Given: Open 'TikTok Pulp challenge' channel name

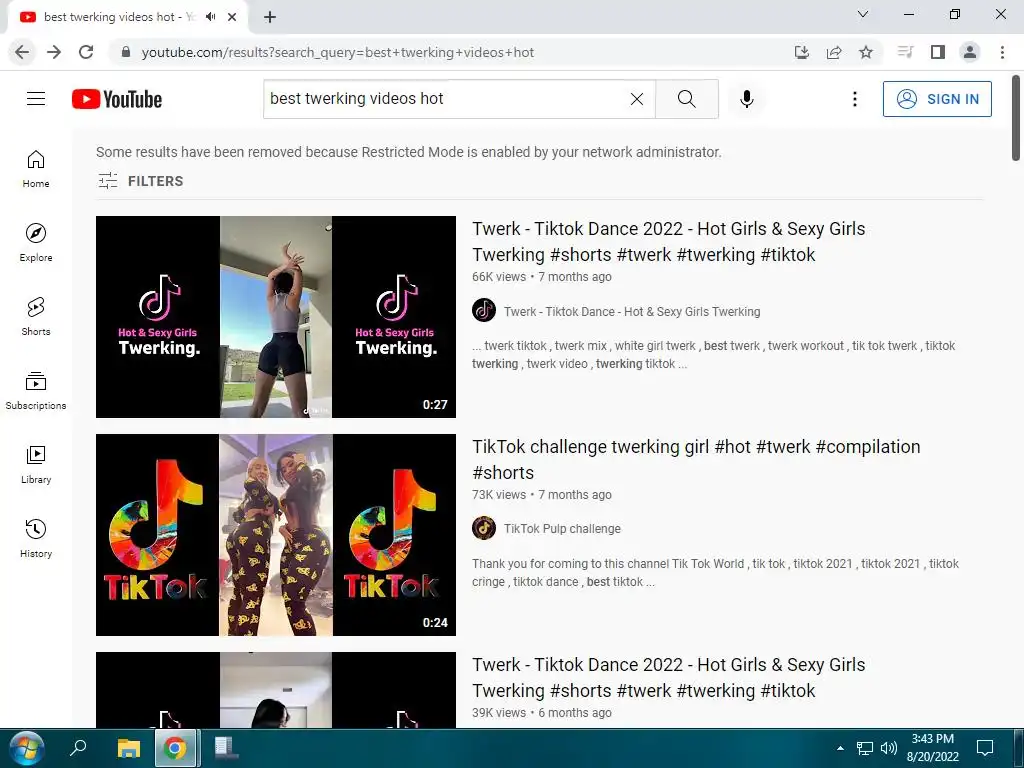Looking at the screenshot, I should (562, 528).
